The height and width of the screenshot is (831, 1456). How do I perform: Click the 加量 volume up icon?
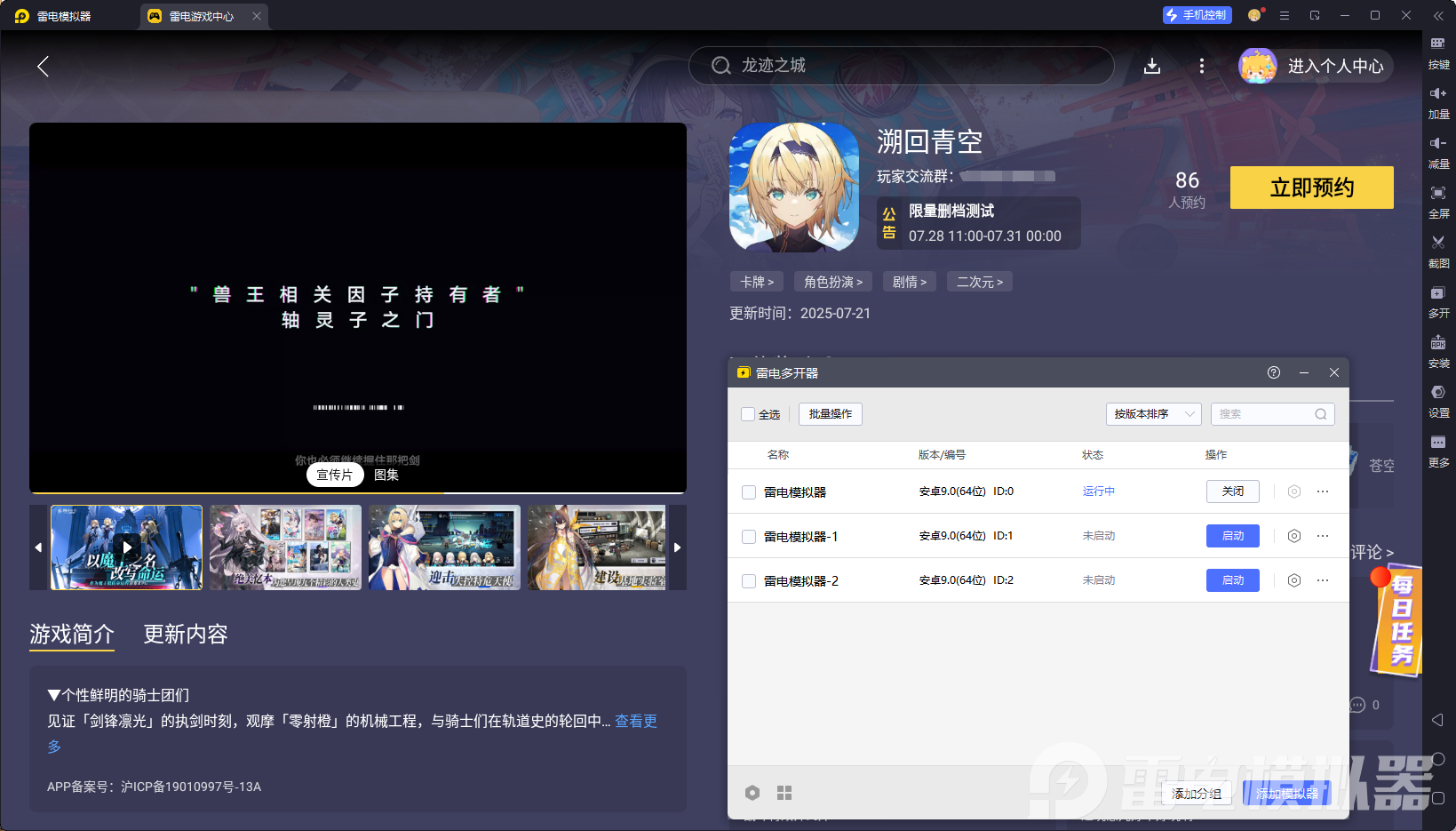coord(1438,93)
